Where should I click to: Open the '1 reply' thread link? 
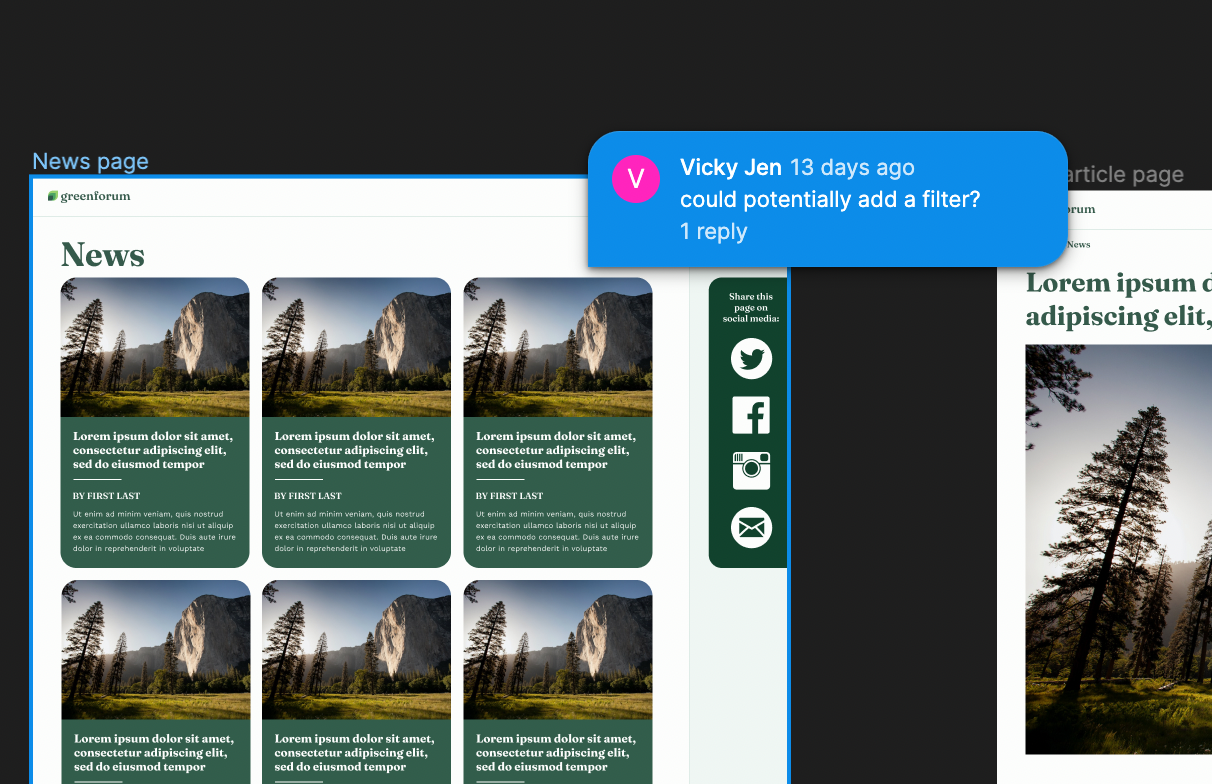(713, 231)
